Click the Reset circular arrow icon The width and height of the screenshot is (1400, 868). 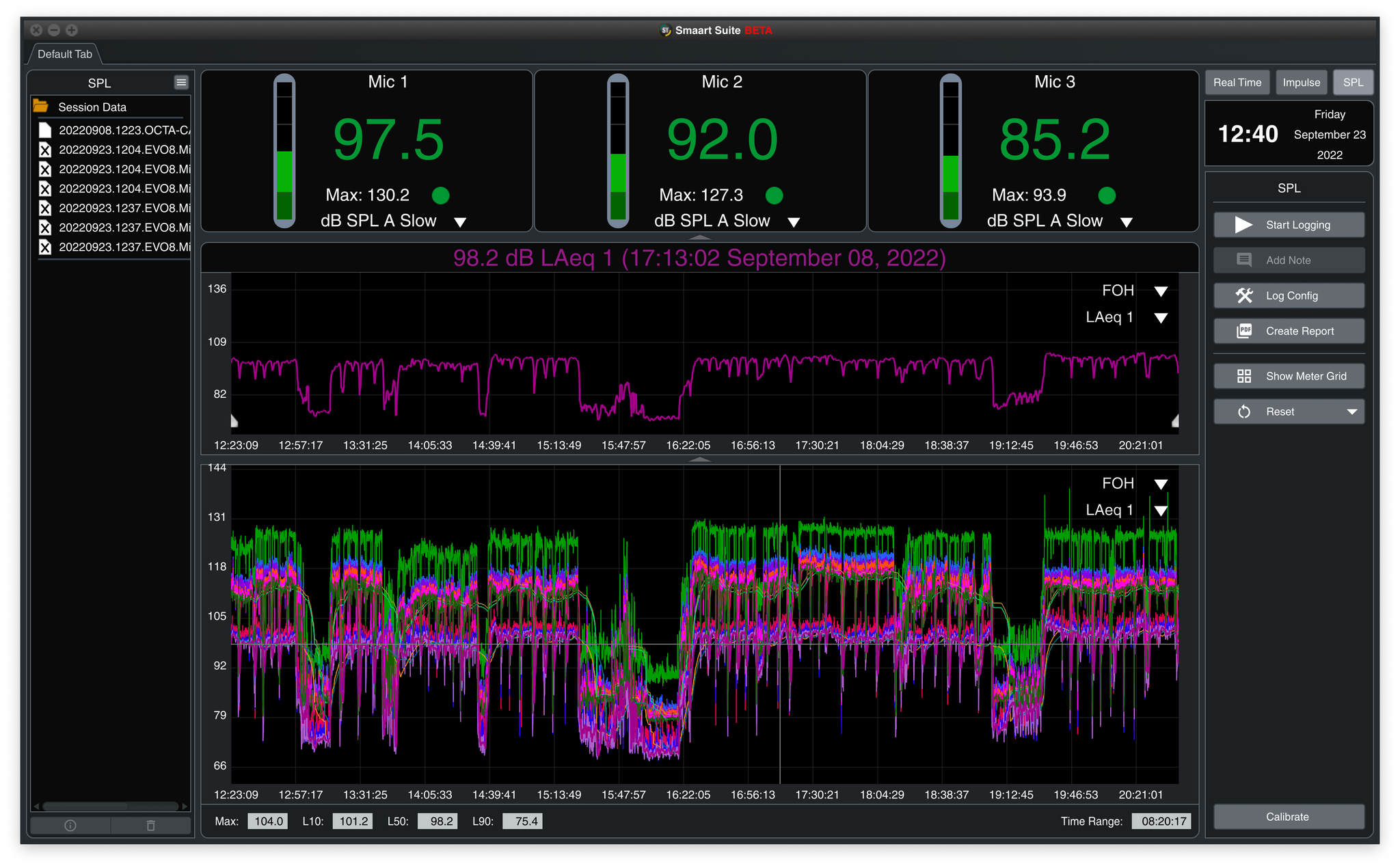[x=1243, y=411]
